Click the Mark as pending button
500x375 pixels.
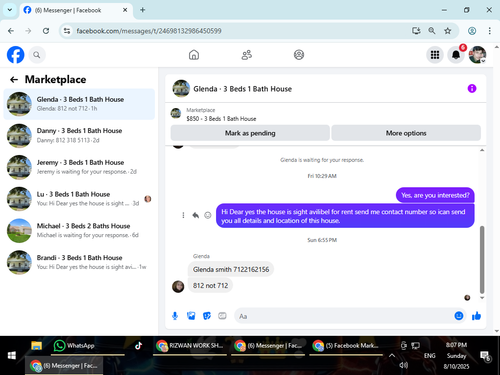coord(250,133)
